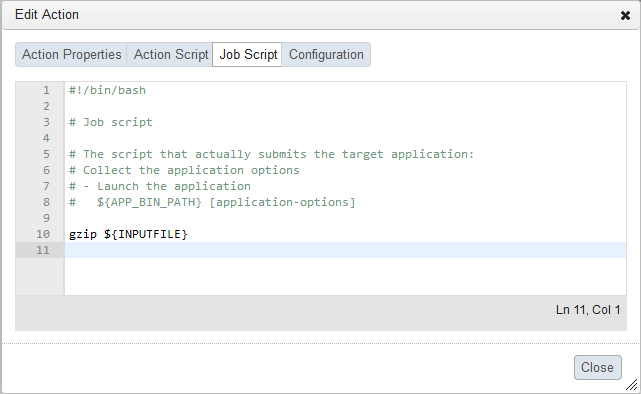This screenshot has width=641, height=394.
Task: Click the dialog resize grip icon
Action: (632, 384)
